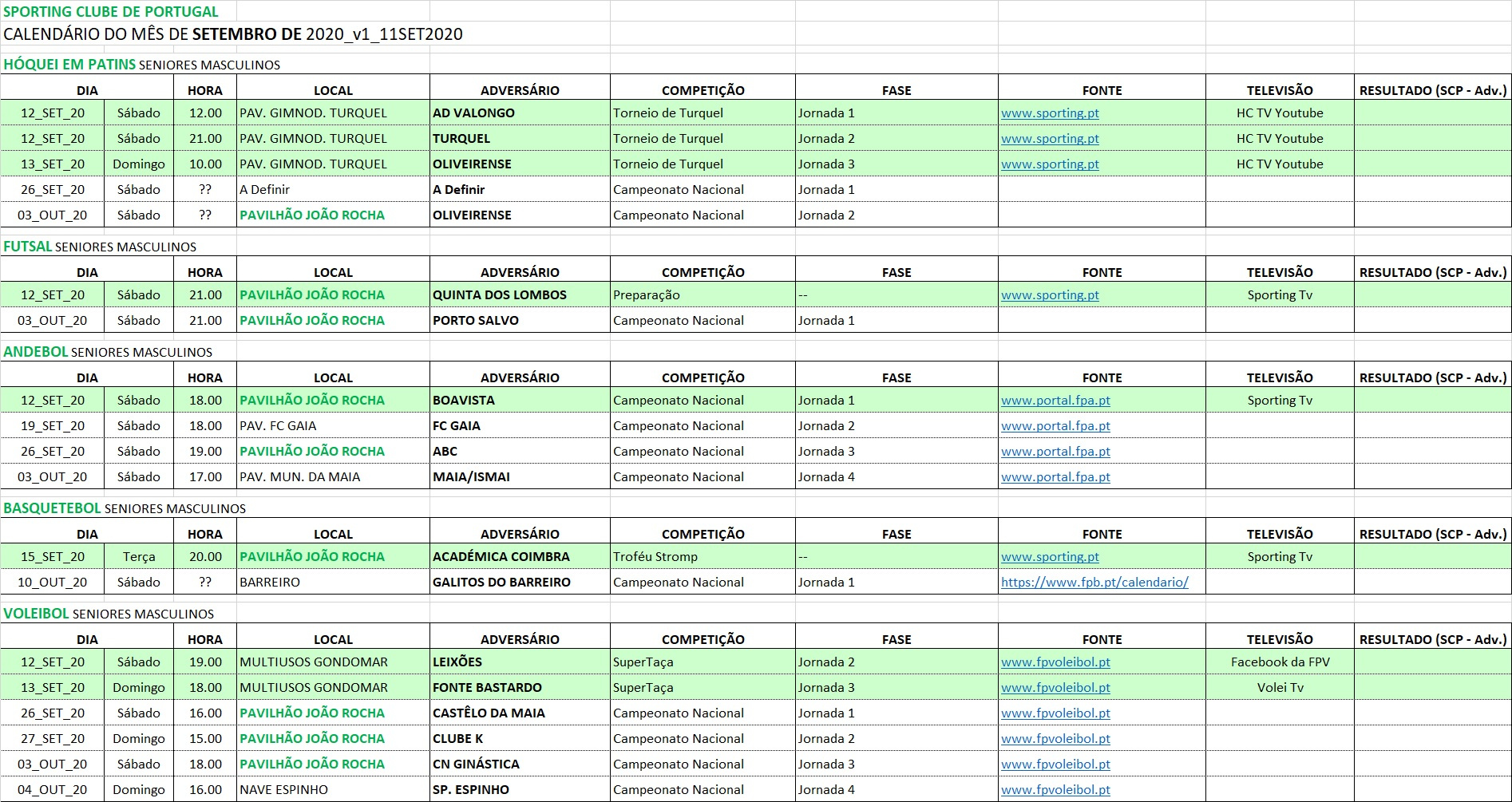Viewport: 1512px width, 802px height.
Task: Open www.fpvoleibol.pt link in CLUBE K row
Action: 1055,739
